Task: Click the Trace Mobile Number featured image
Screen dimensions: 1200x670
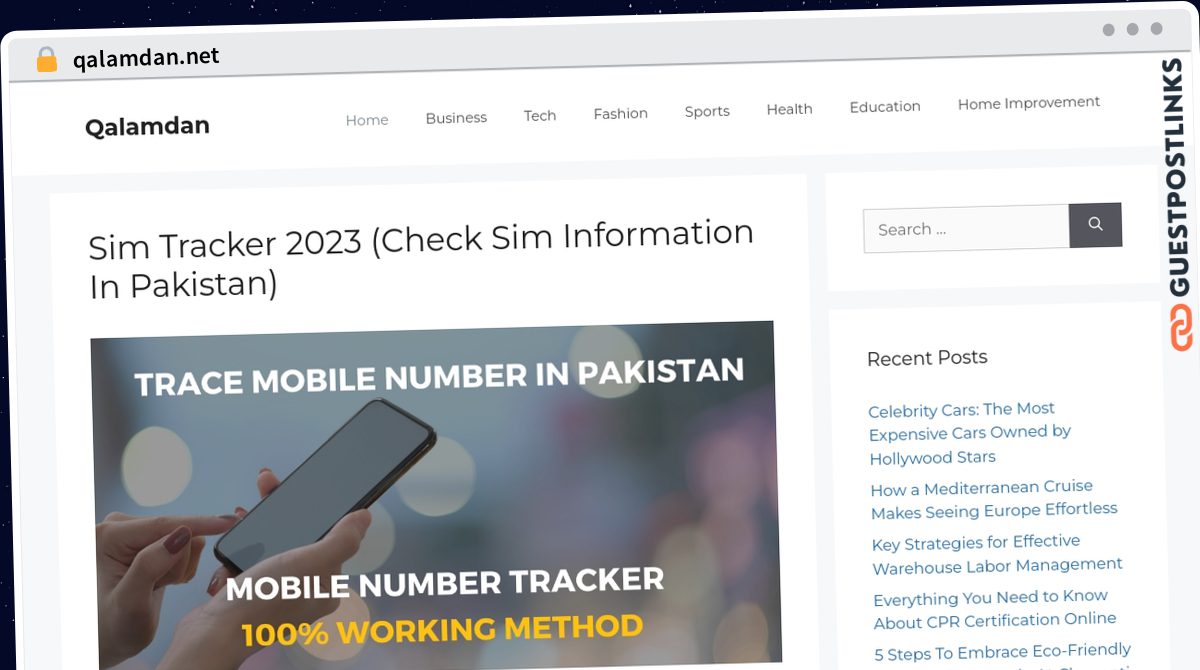Action: point(435,495)
